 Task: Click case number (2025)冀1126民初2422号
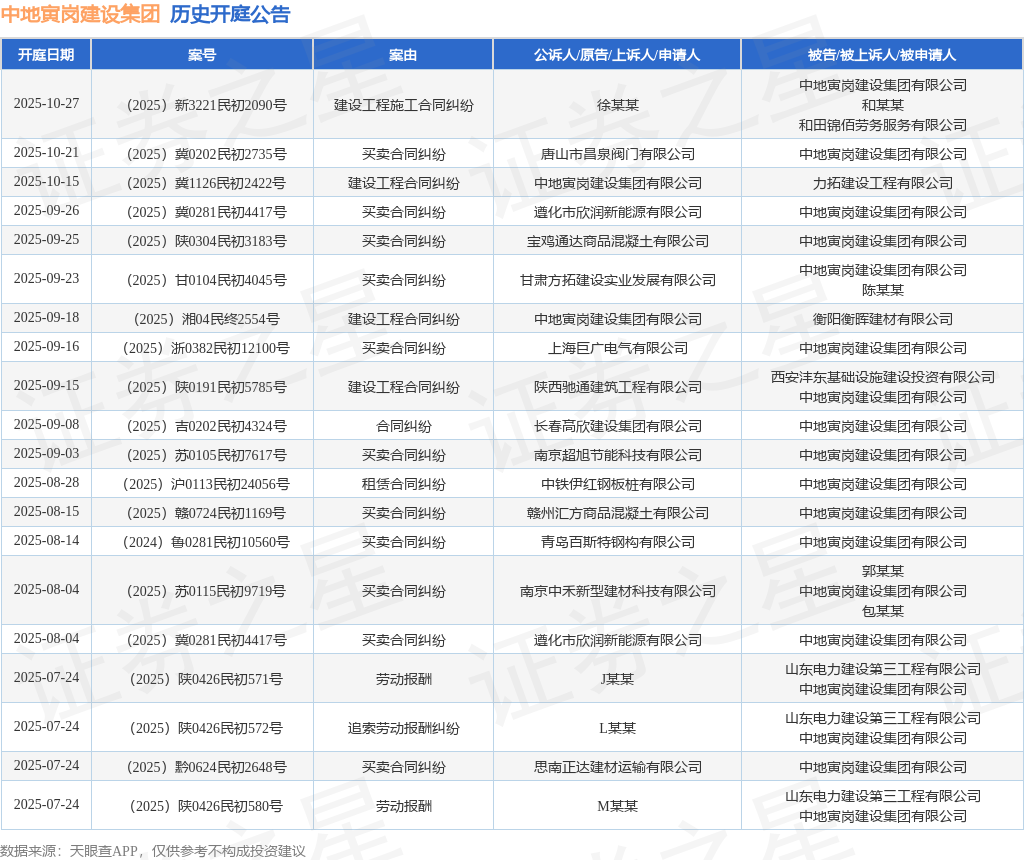(x=206, y=183)
